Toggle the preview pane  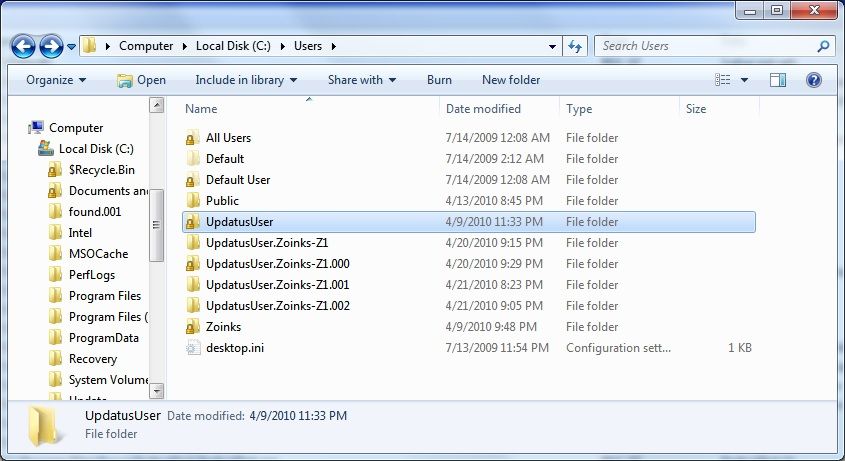tap(778, 80)
